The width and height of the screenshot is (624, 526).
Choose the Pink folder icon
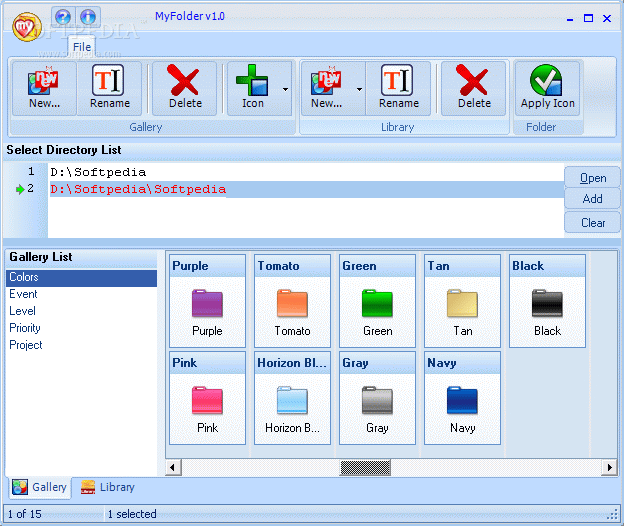pyautogui.click(x=207, y=400)
